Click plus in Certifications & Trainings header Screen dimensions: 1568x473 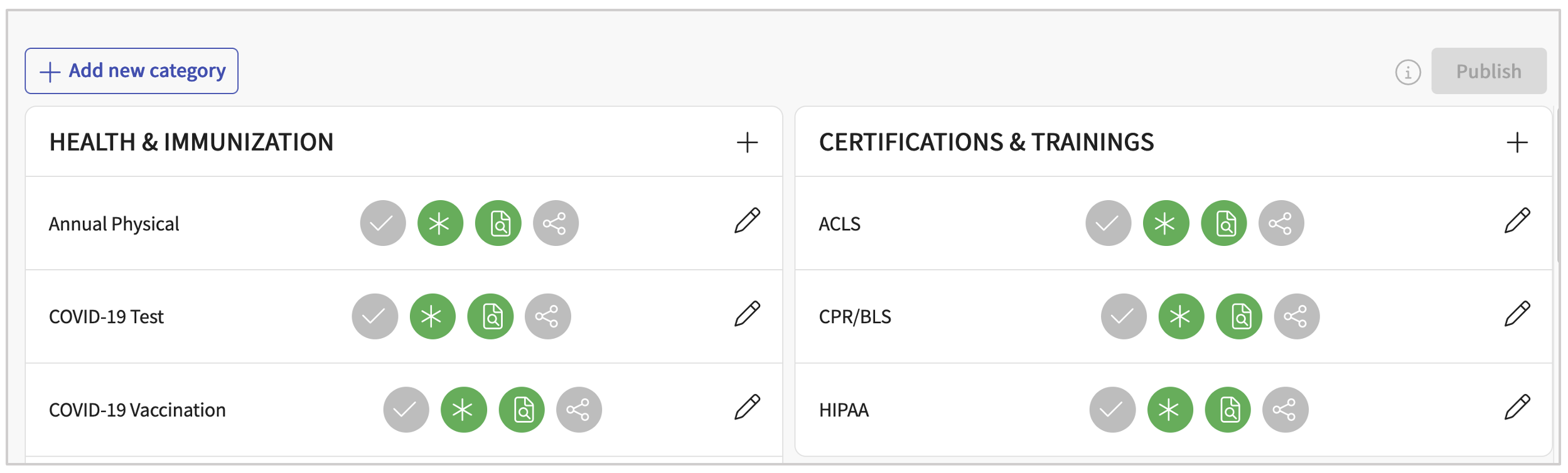(x=1517, y=142)
